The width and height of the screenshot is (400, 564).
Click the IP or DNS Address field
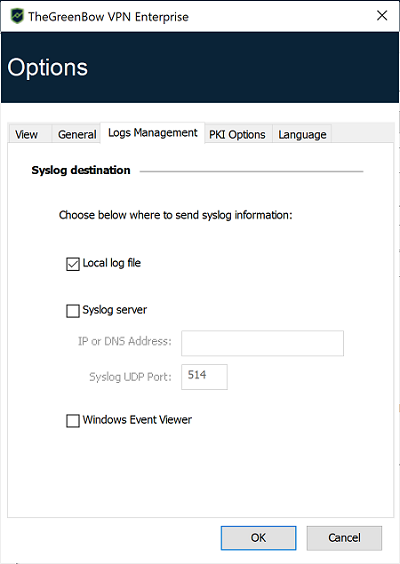(262, 343)
